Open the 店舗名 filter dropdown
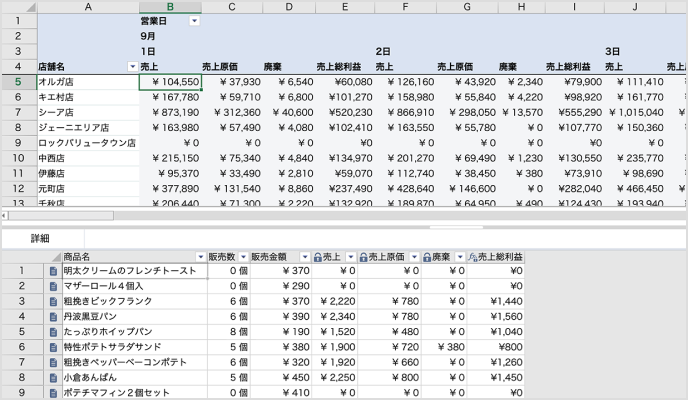Image resolution: width=688 pixels, height=400 pixels. (133, 66)
